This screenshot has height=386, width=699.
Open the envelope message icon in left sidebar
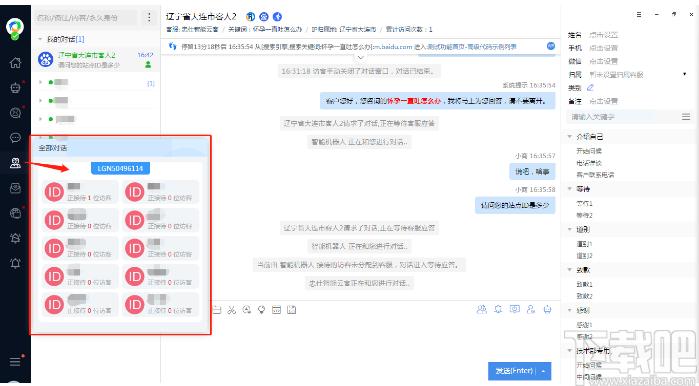15,188
